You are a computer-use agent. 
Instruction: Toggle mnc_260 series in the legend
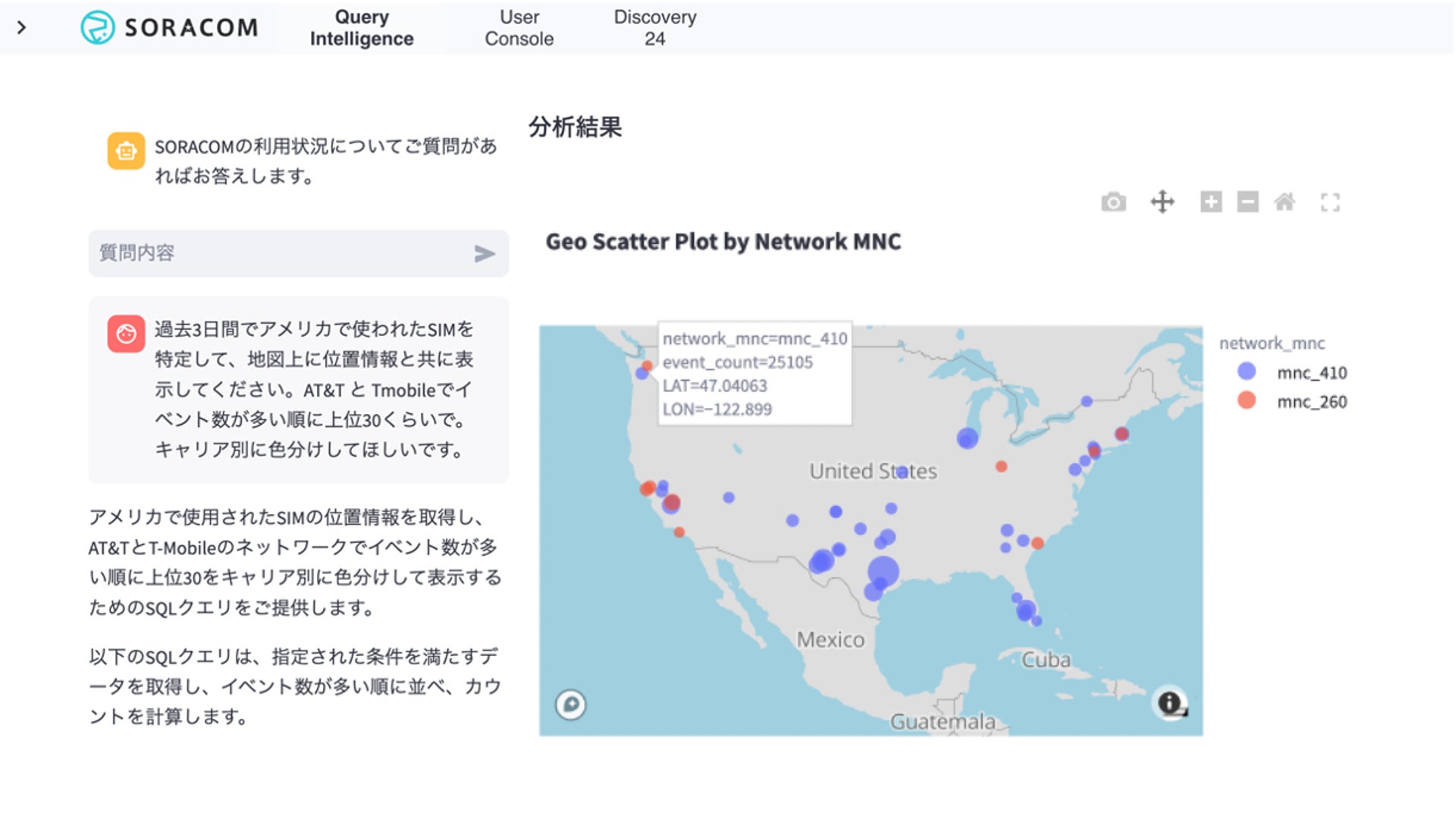(x=1311, y=402)
